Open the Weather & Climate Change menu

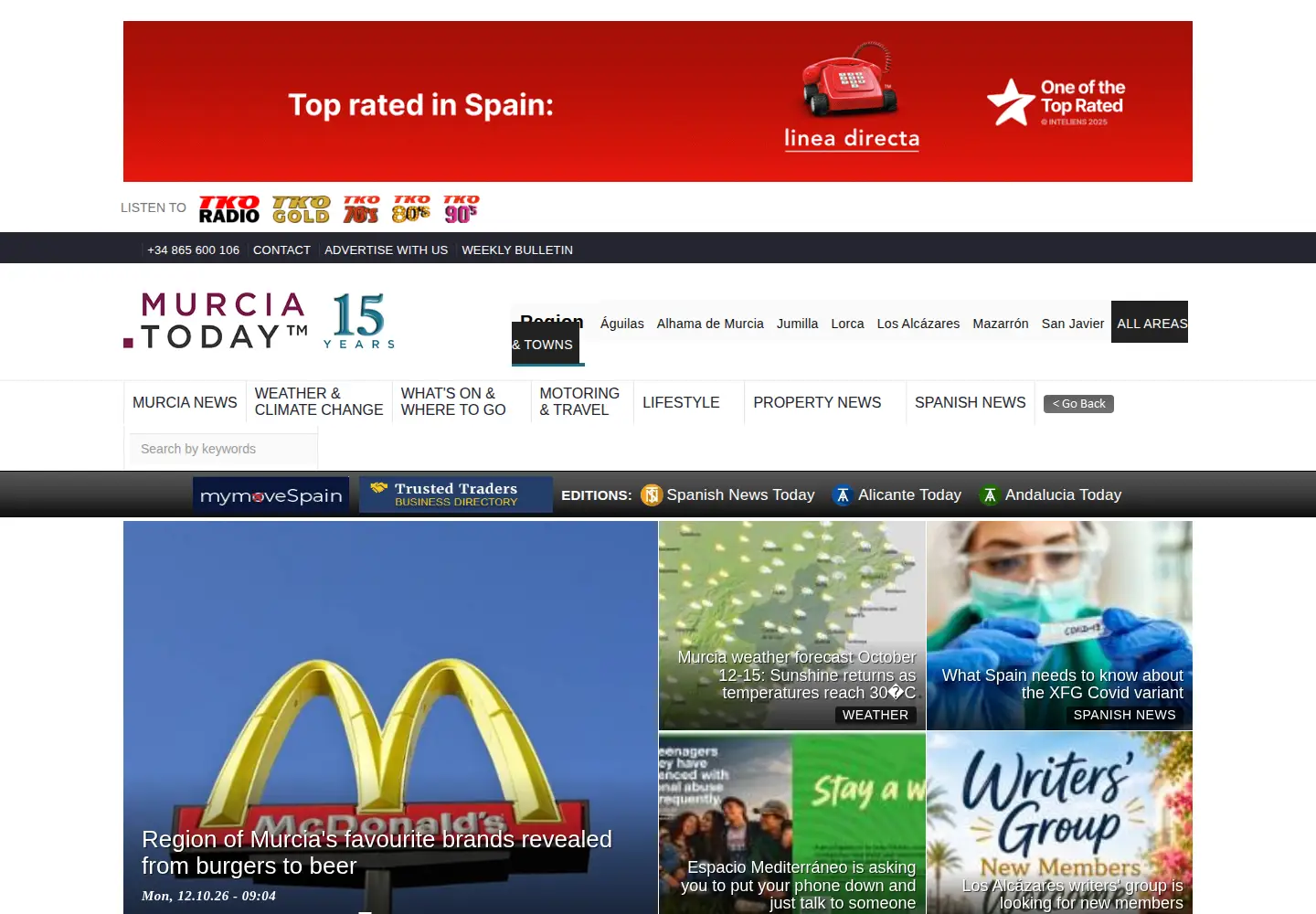[x=319, y=402]
